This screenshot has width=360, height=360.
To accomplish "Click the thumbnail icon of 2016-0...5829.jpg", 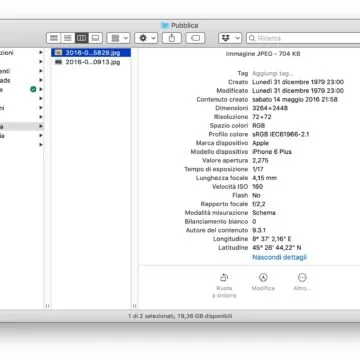I will click(59, 53).
